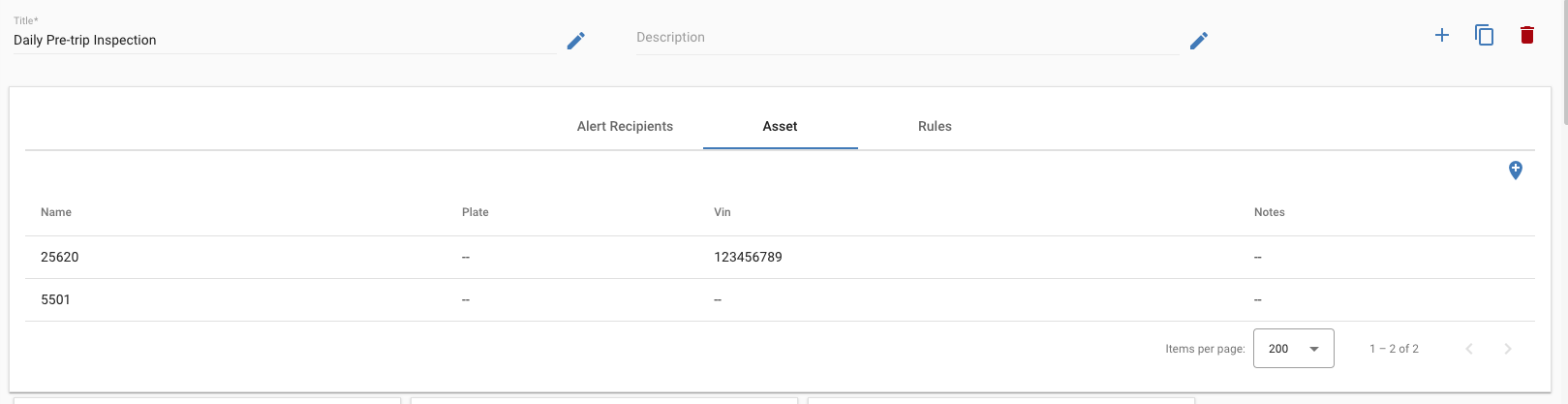Click the Vin column header
Viewport: 1568px width, 404px height.
[x=723, y=212]
